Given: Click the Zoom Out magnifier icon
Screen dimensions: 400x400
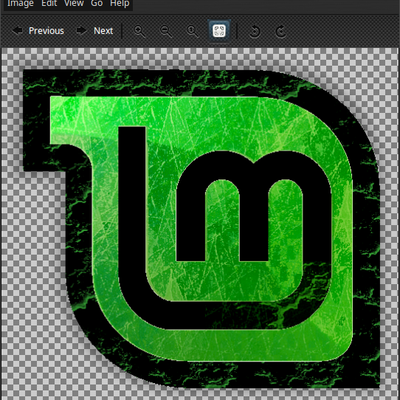Looking at the screenshot, I should [166, 31].
